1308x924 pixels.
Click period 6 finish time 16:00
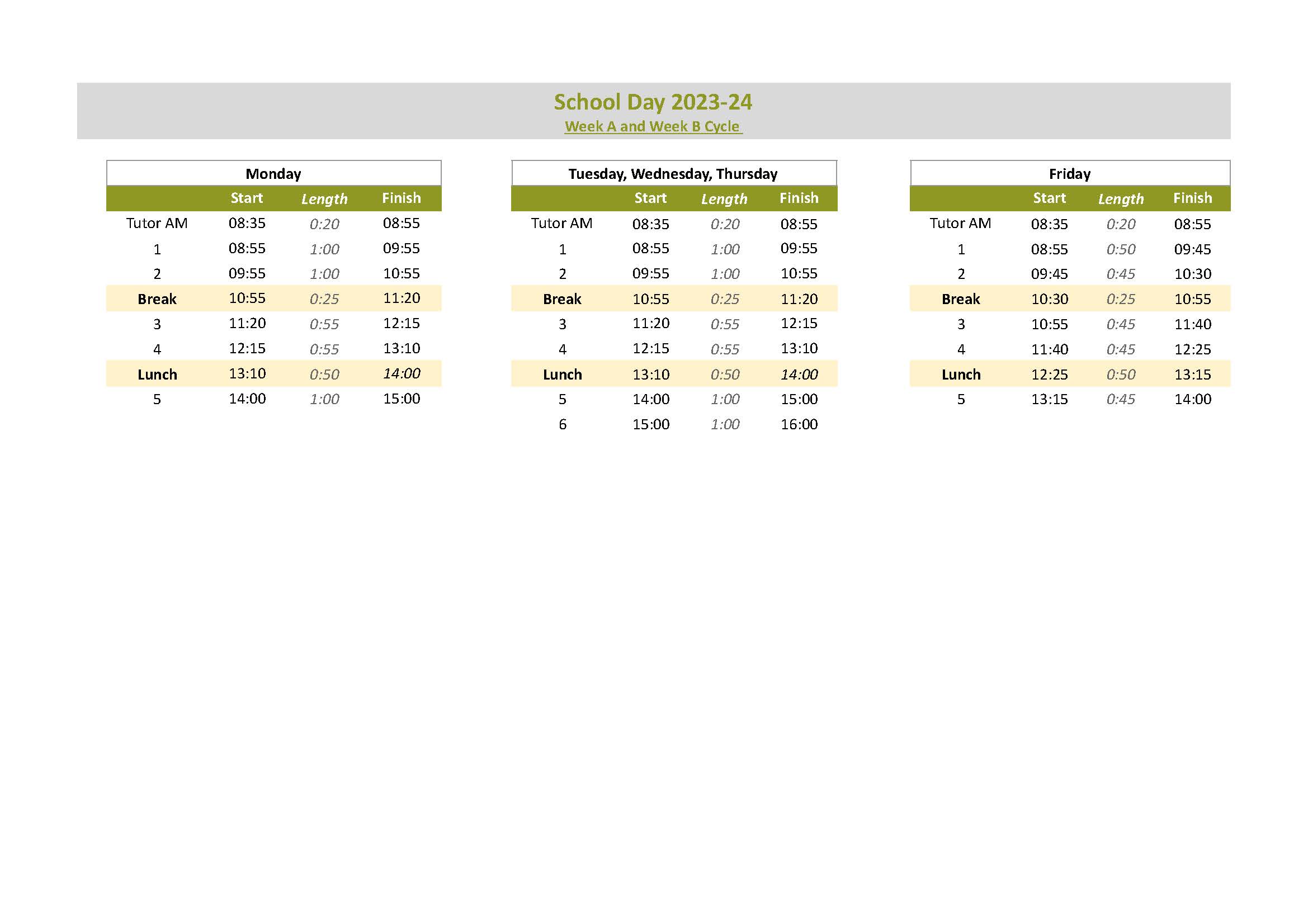[x=799, y=424]
